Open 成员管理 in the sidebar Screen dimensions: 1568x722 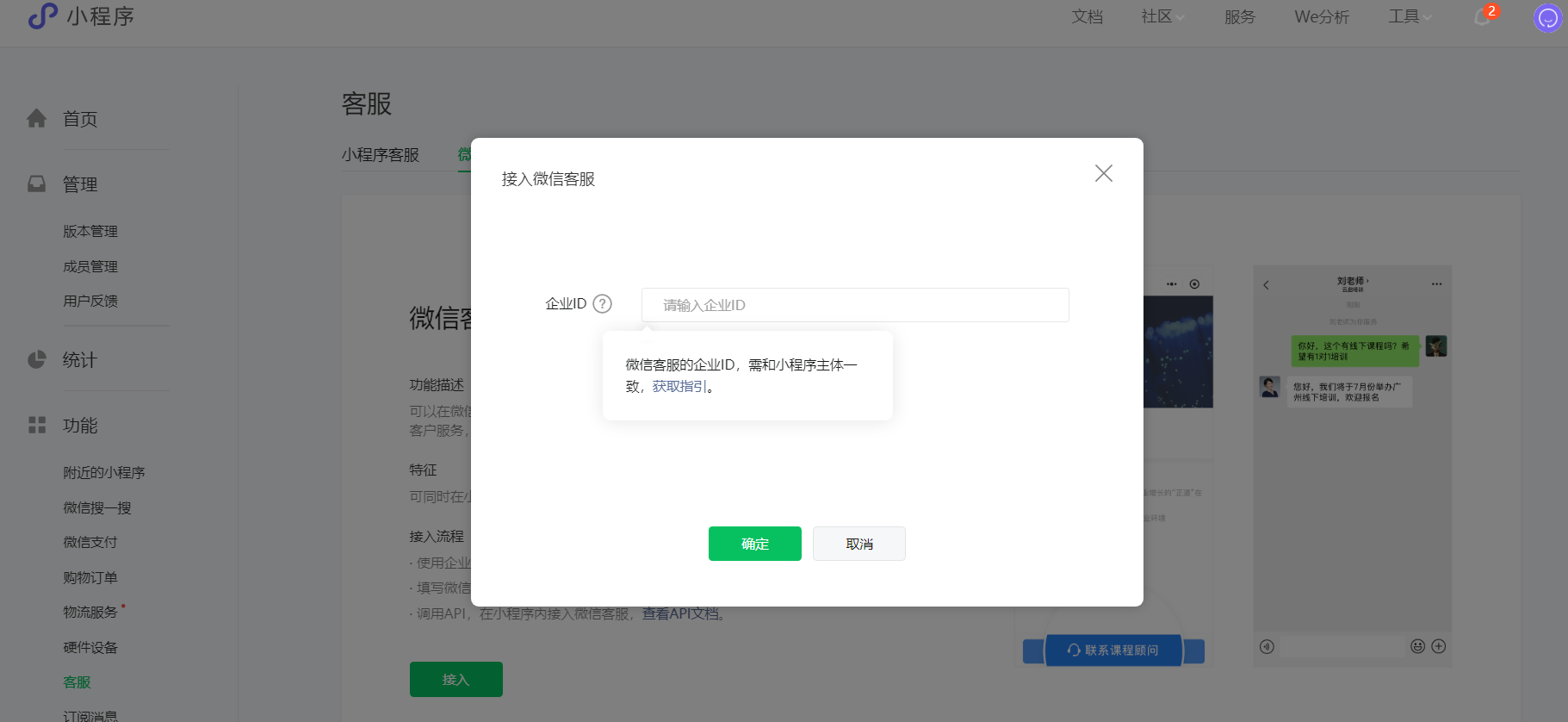[90, 266]
